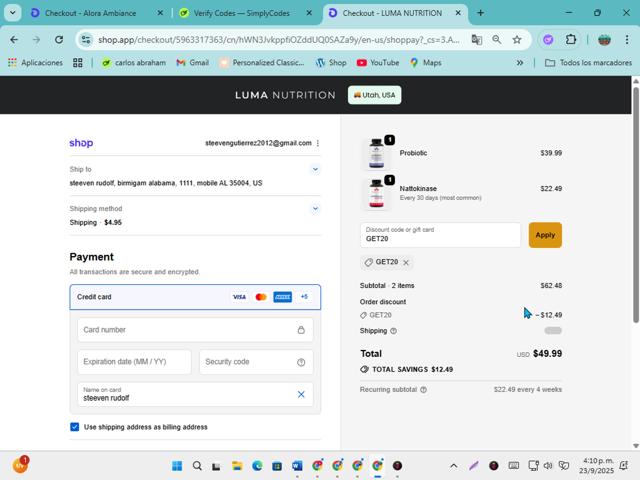The width and height of the screenshot is (640, 480).
Task: Remove the GET20 discount tag
Action: pyautogui.click(x=406, y=262)
